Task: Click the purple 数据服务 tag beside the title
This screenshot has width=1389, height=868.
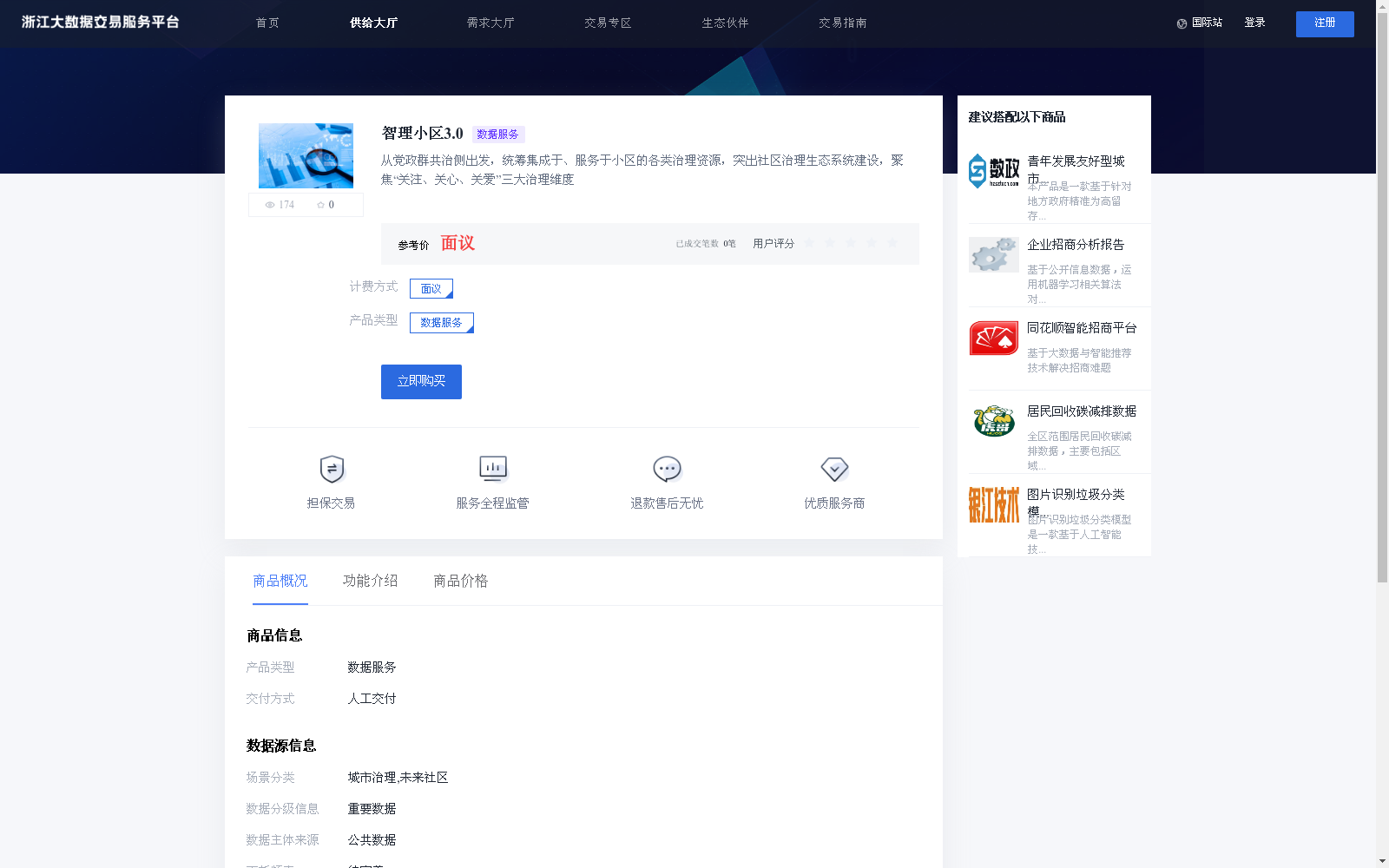Action: tap(498, 135)
